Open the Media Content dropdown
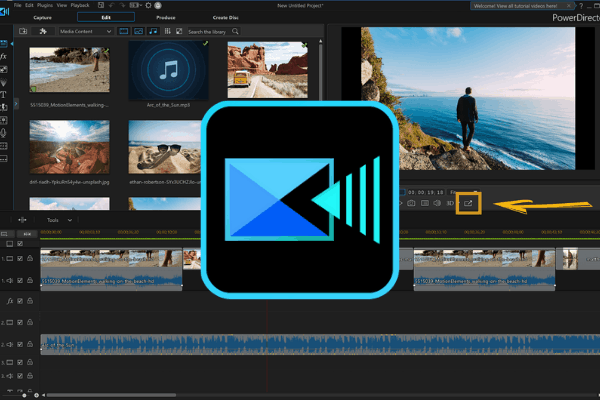600x400 pixels. point(85,31)
